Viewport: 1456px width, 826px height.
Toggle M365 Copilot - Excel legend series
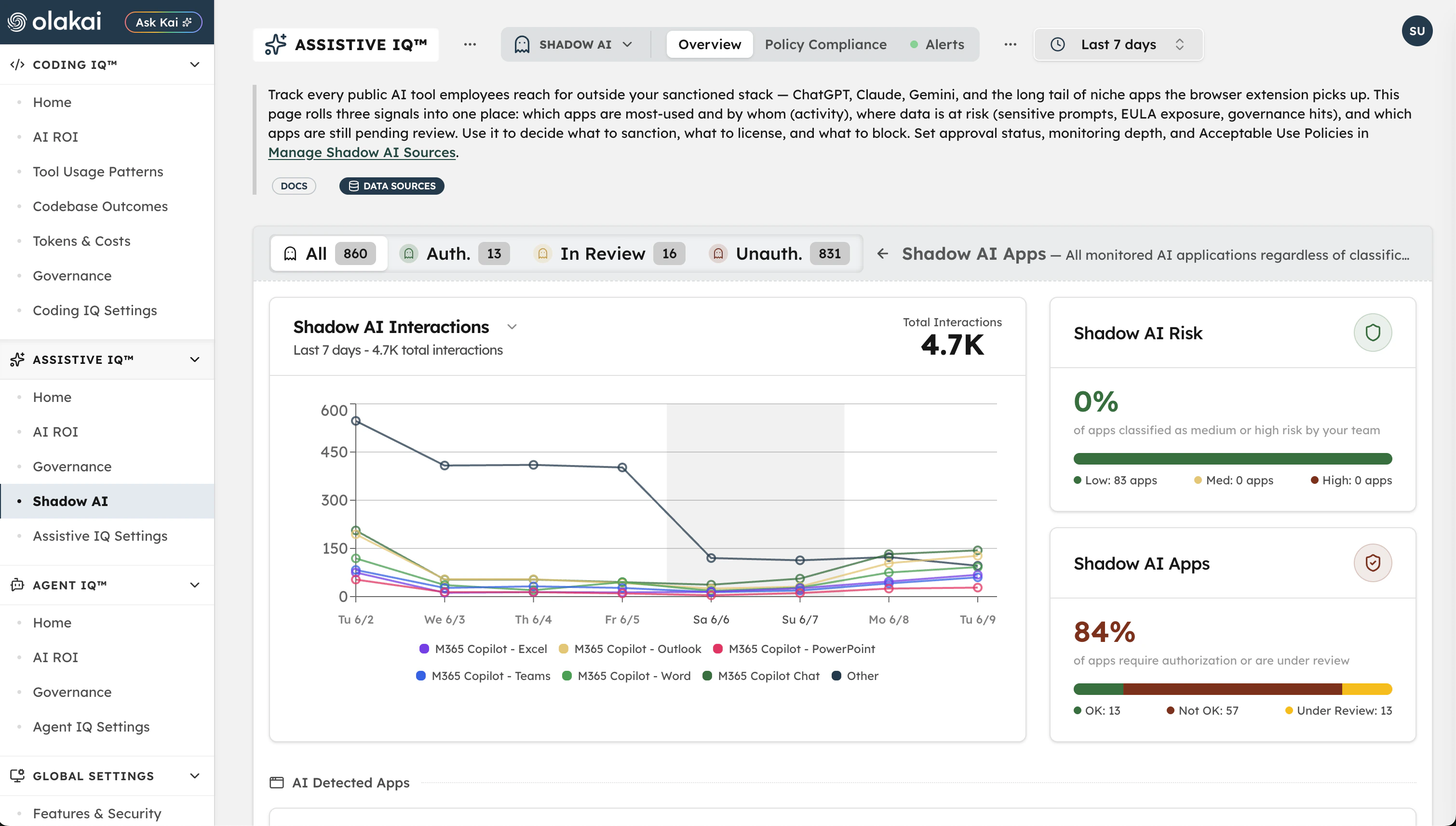483,649
